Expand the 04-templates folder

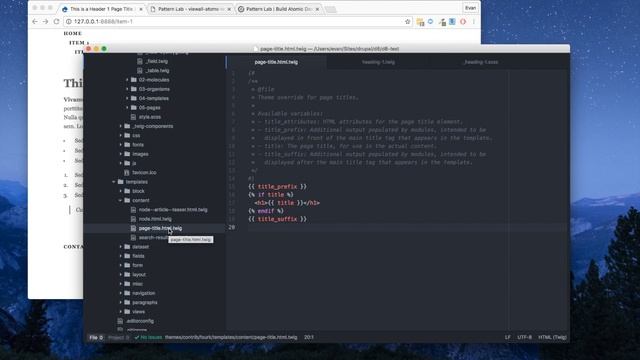[153, 98]
